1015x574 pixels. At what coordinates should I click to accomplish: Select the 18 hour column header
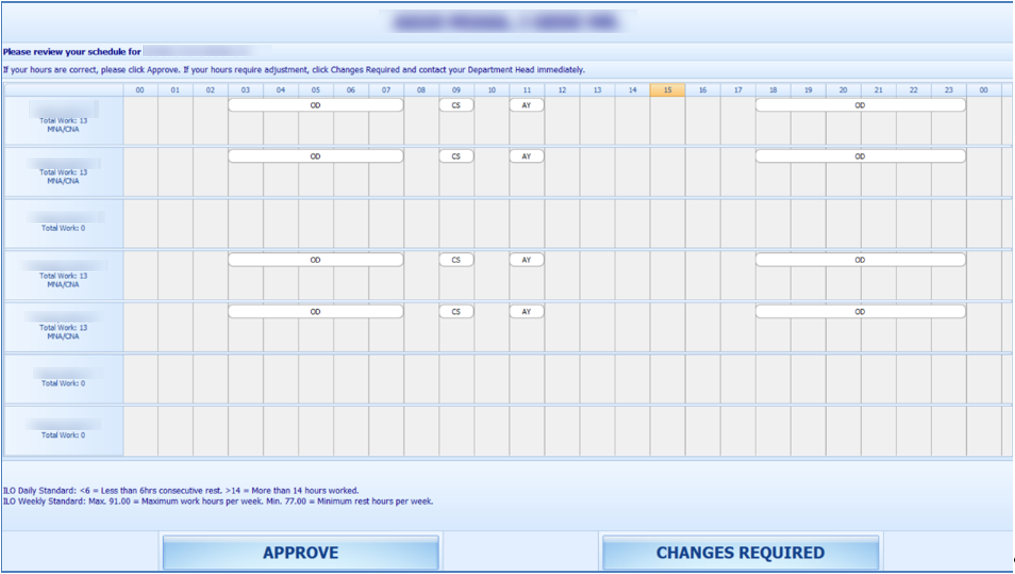773,90
